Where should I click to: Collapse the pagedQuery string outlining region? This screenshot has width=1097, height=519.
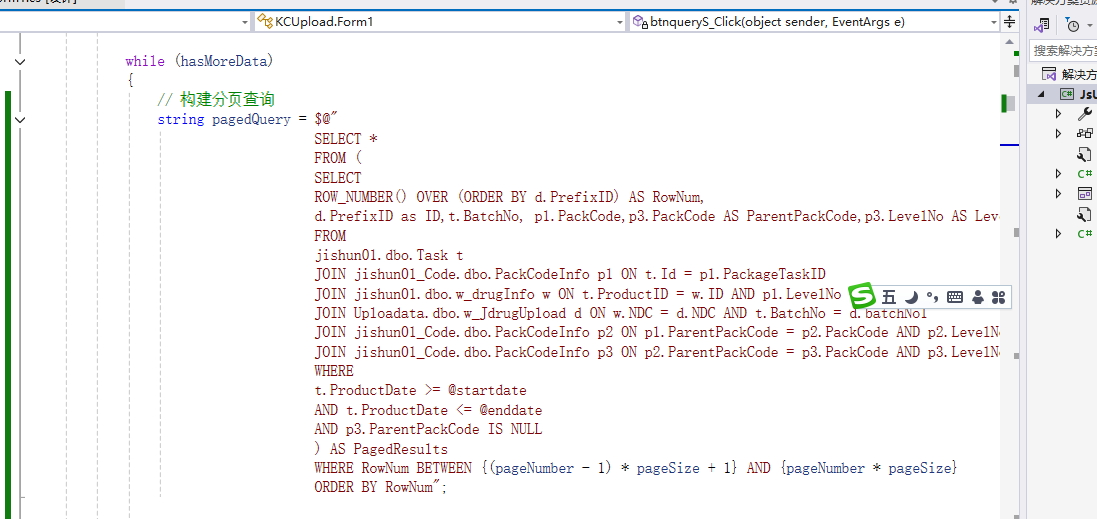tap(20, 120)
